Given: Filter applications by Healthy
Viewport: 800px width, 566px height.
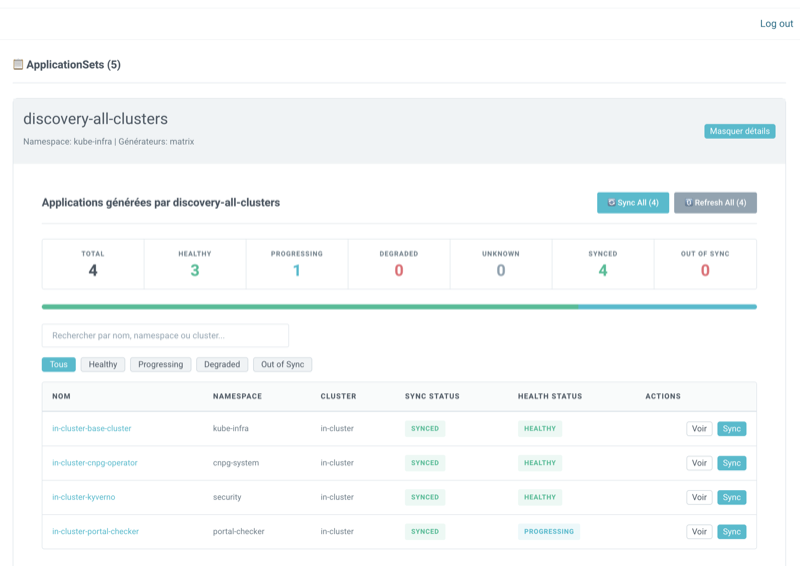Looking at the screenshot, I should (103, 365).
